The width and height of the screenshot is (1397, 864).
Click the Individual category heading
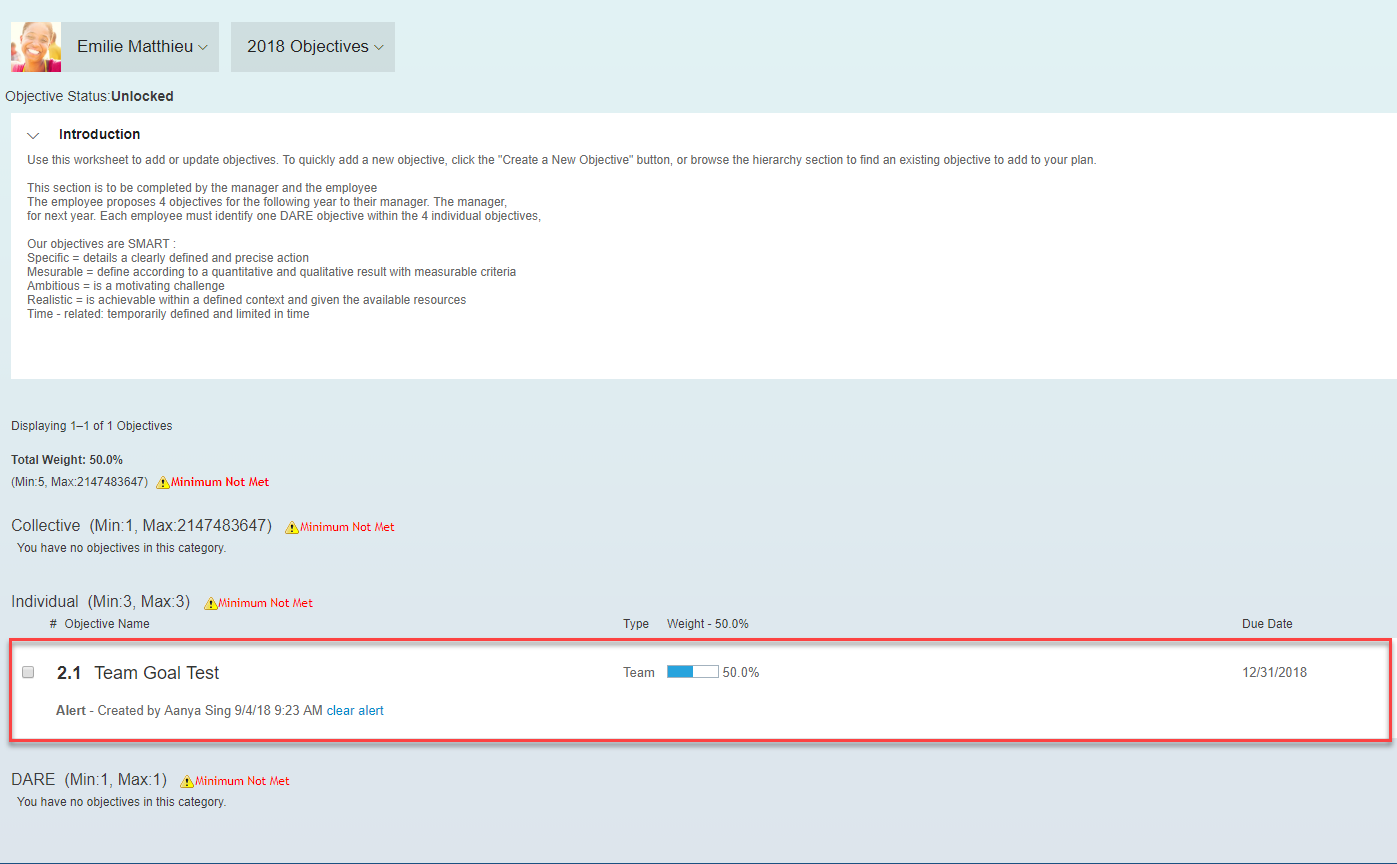tap(45, 602)
